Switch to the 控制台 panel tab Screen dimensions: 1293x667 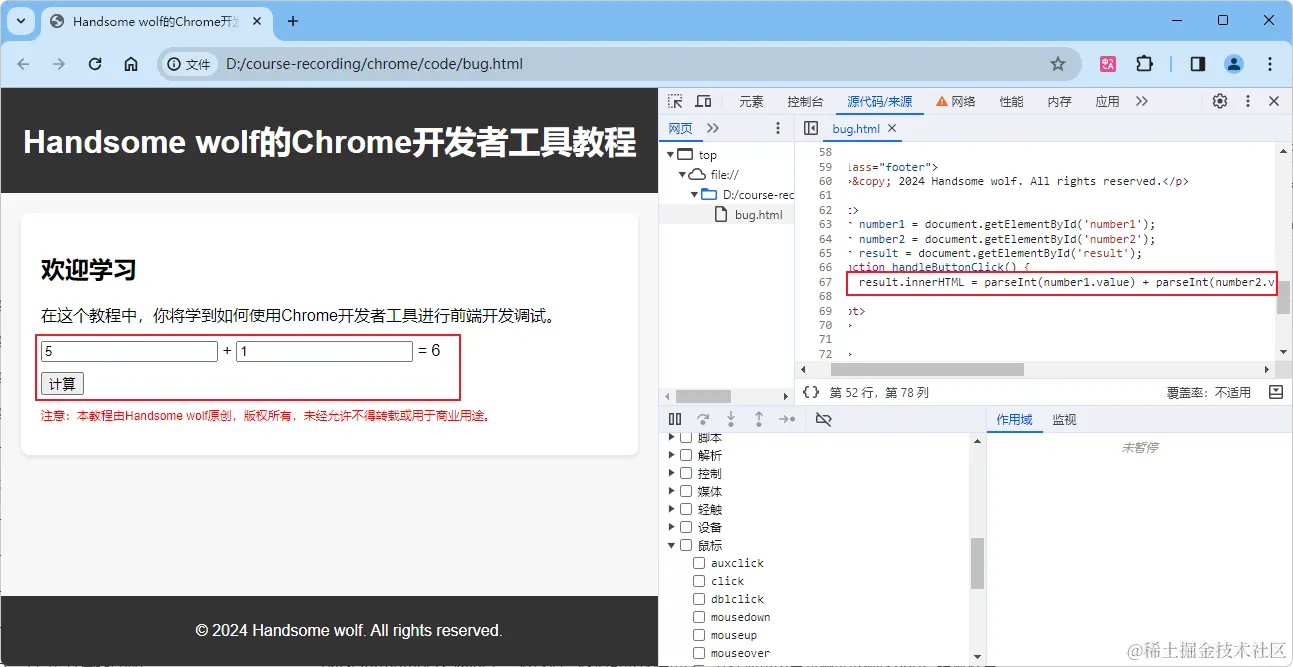coord(805,101)
